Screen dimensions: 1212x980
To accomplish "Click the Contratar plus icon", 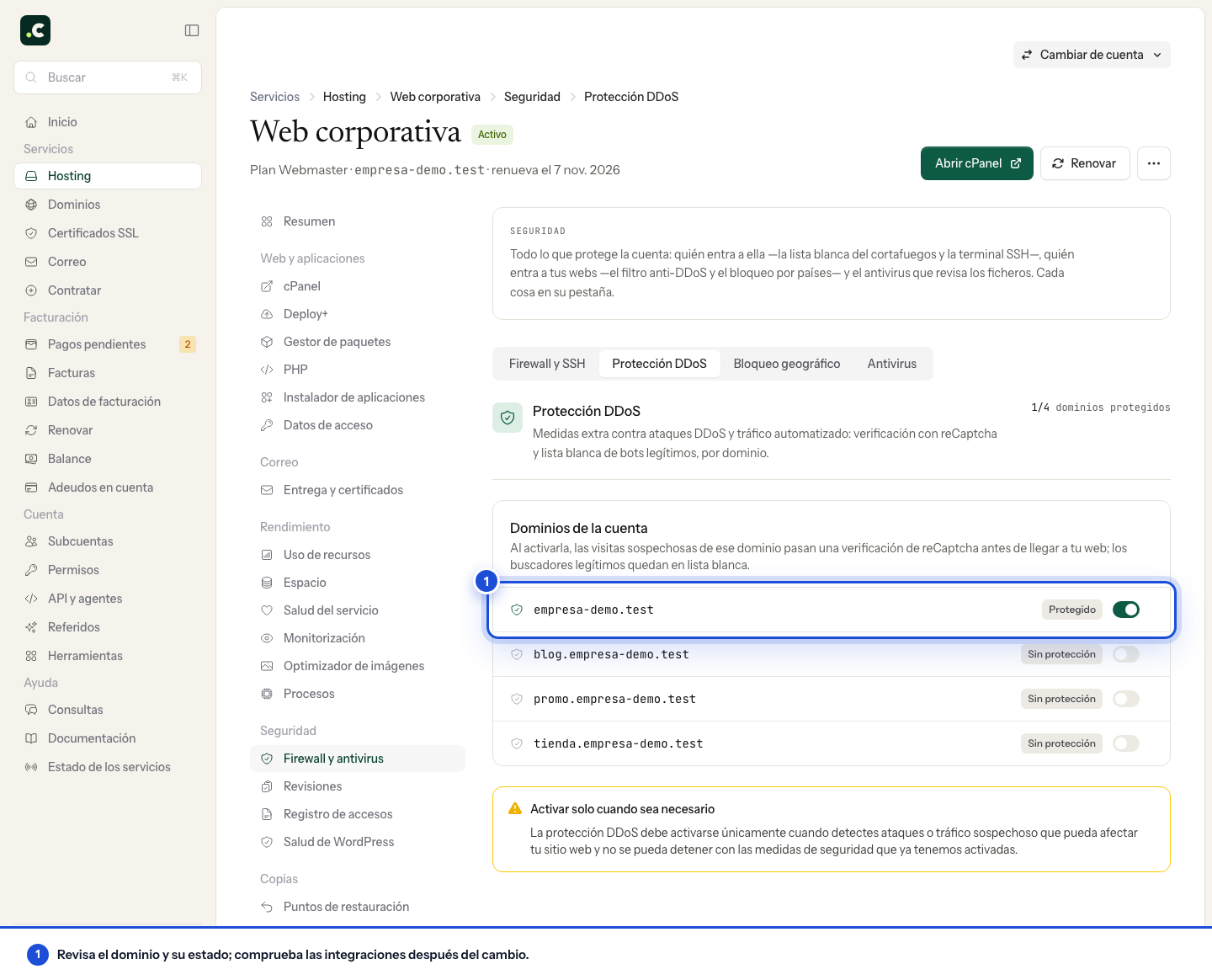I will [31, 290].
